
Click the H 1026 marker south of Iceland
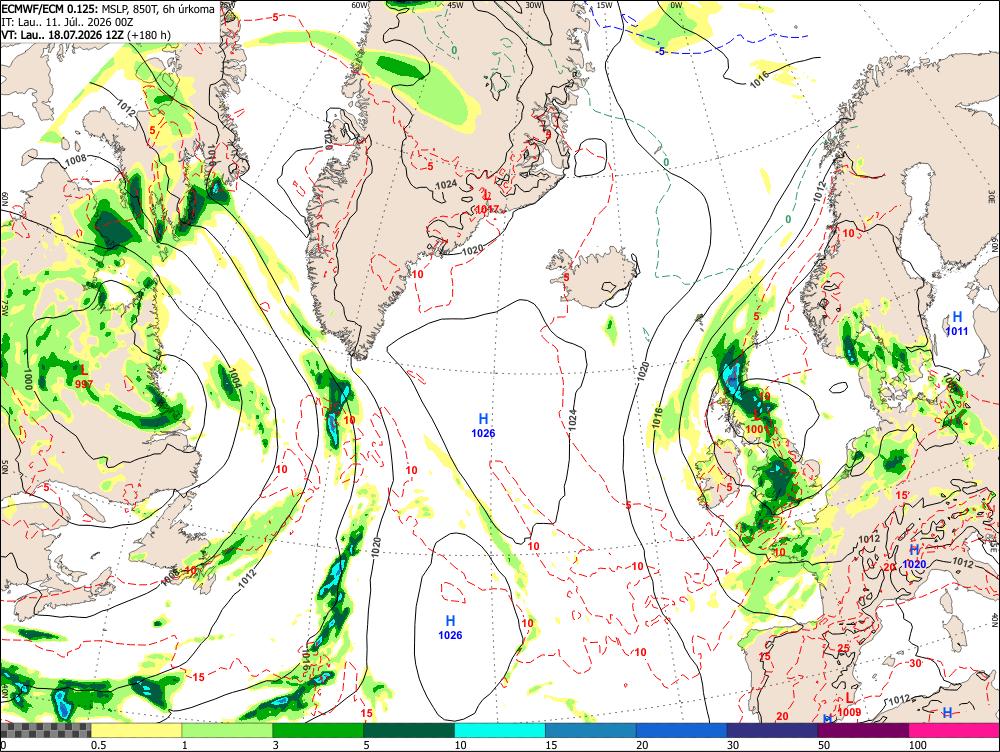(483, 425)
